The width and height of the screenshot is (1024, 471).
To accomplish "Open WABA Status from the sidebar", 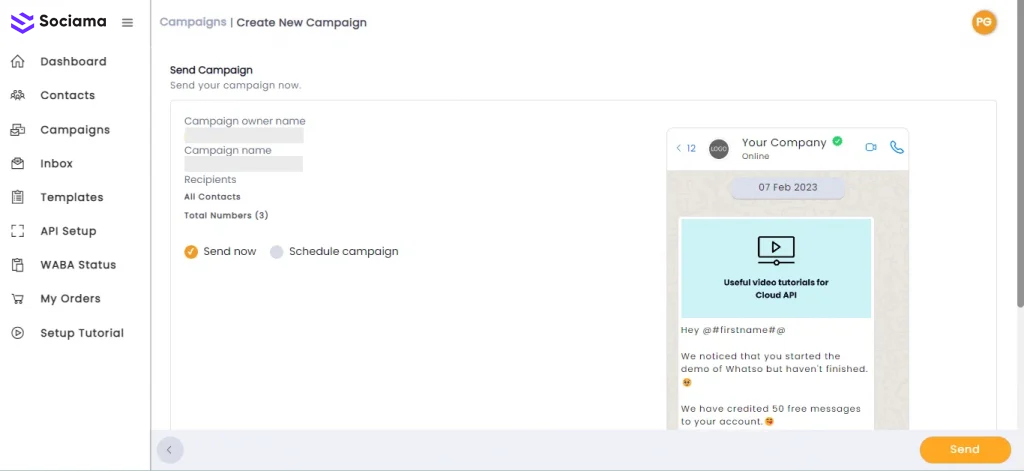I will pos(77,265).
